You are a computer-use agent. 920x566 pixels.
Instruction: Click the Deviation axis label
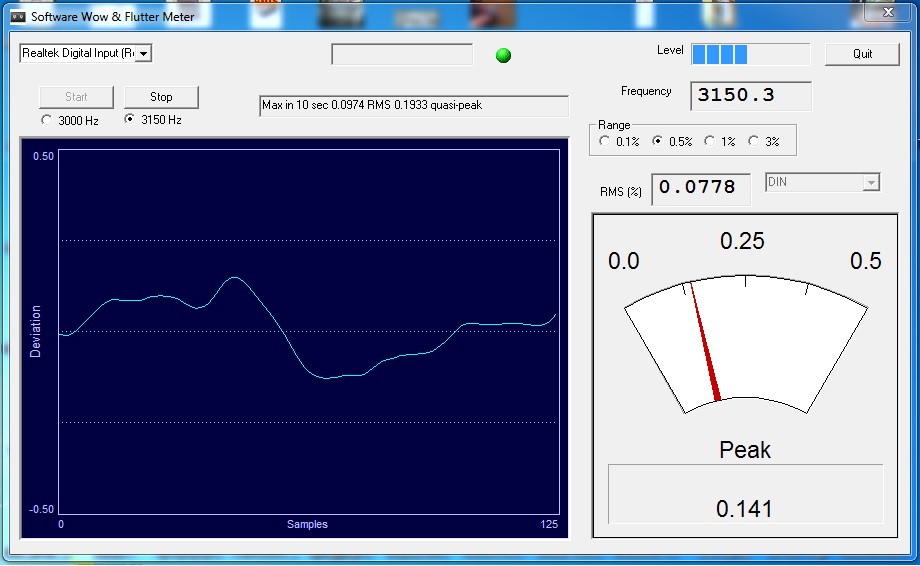(36, 331)
